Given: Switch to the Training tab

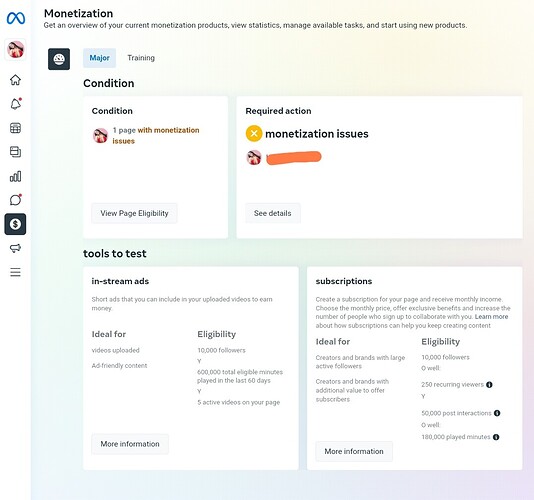Looking at the screenshot, I should 141,58.
